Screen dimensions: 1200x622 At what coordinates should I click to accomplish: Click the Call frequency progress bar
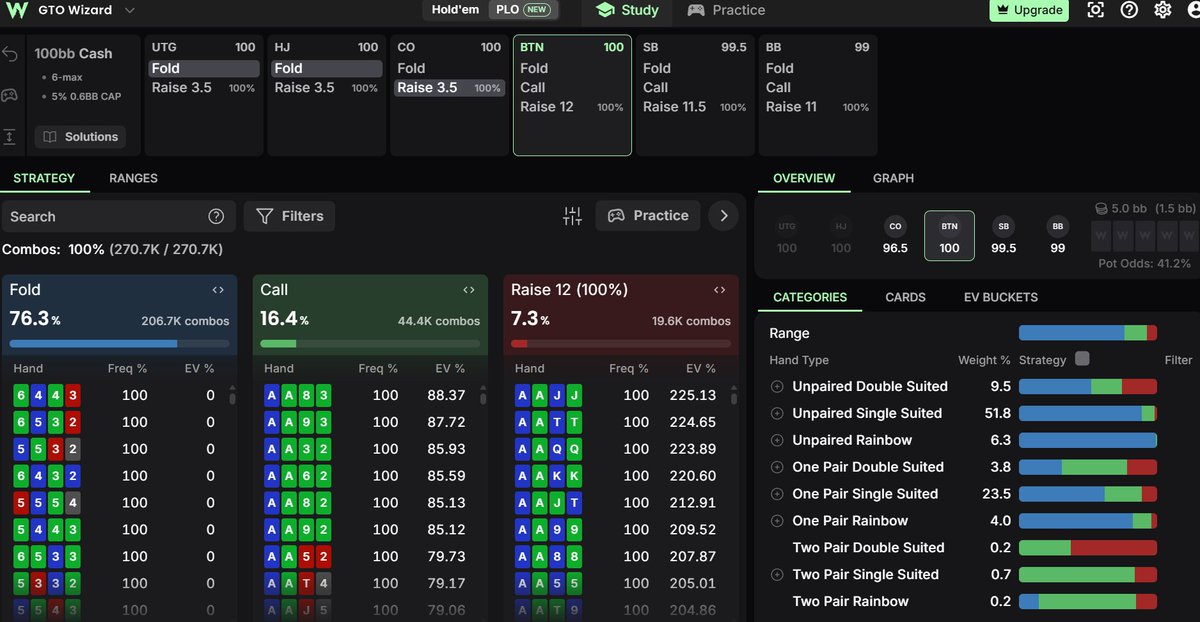tap(370, 344)
